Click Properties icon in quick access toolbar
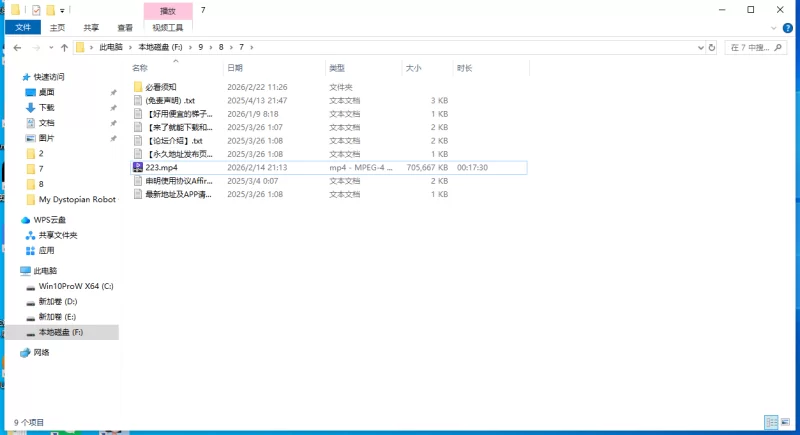 coord(37,10)
